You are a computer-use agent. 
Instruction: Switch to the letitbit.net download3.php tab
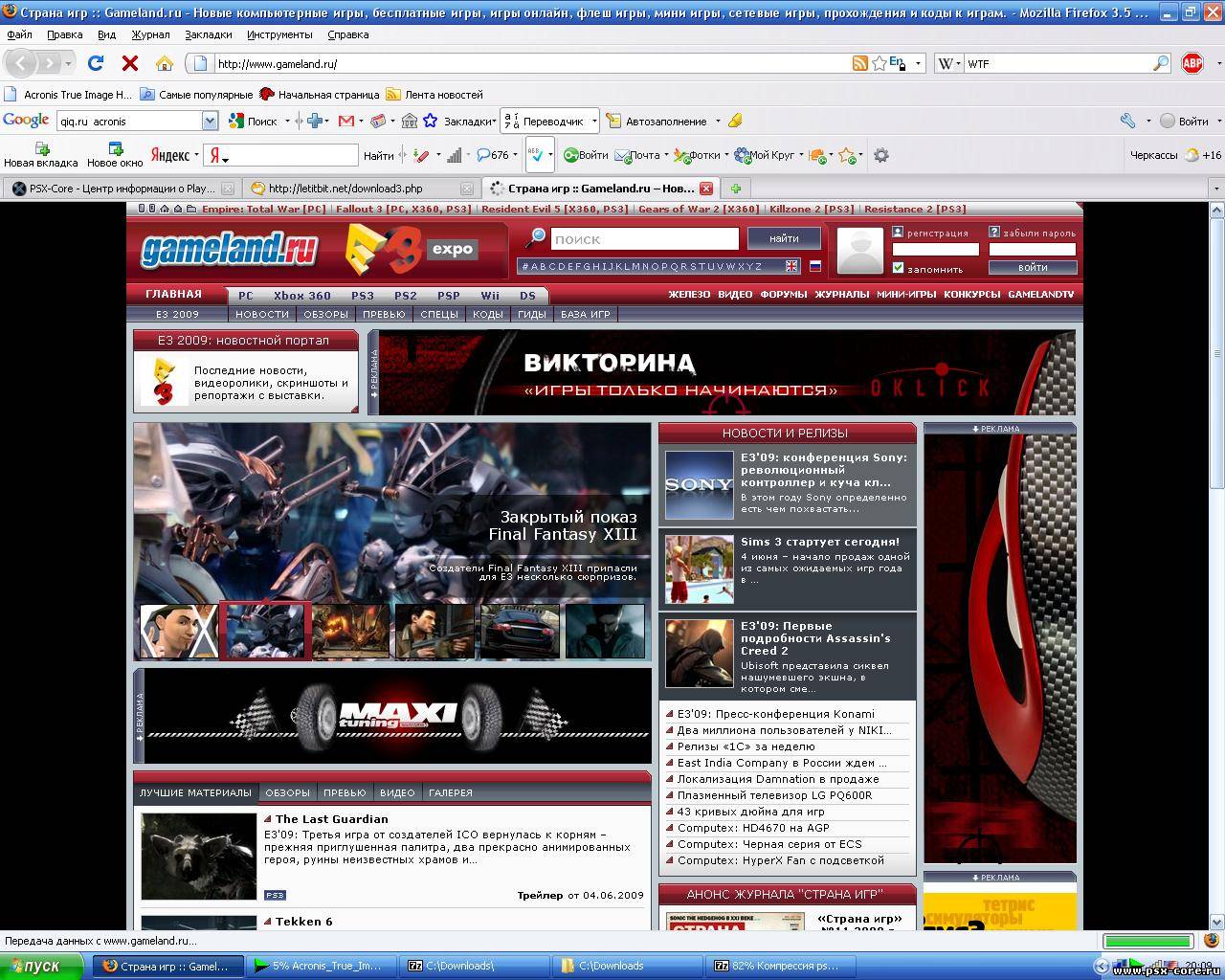pyautogui.click(x=361, y=189)
